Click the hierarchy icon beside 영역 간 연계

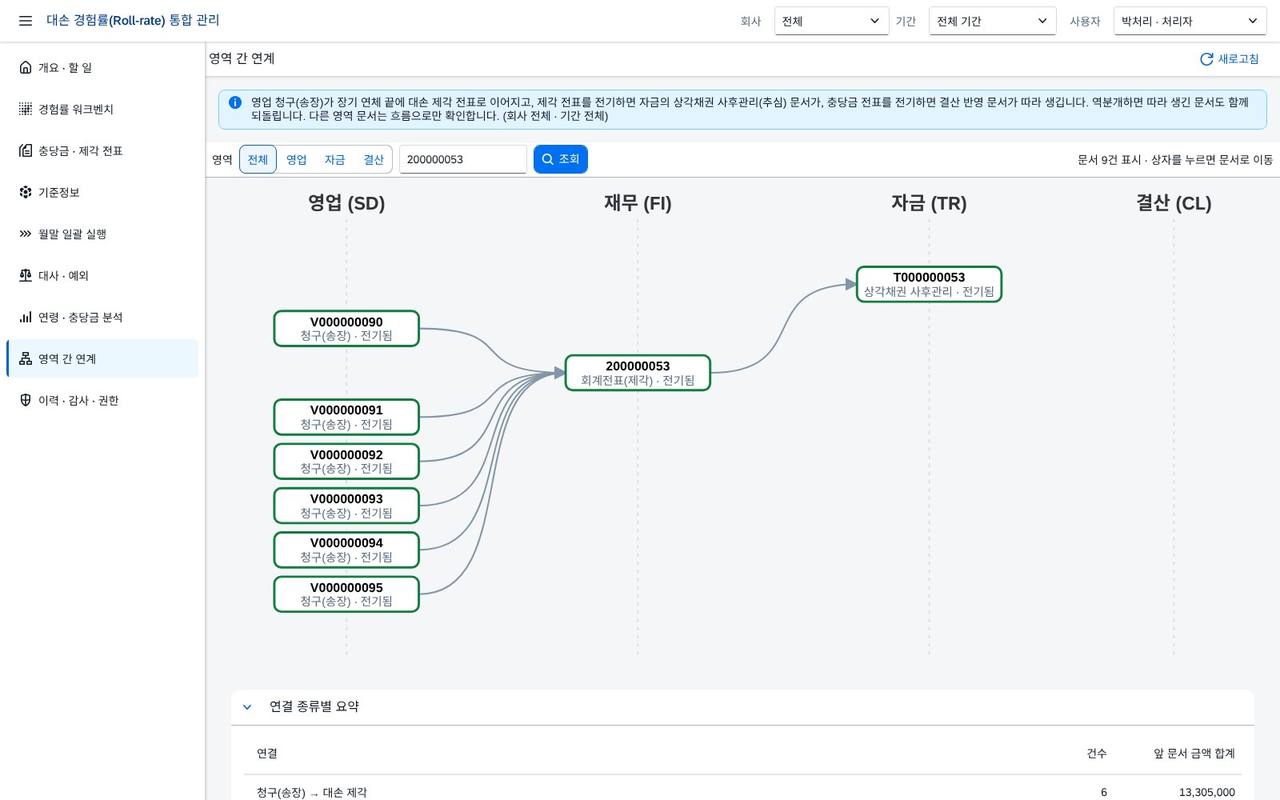point(25,358)
